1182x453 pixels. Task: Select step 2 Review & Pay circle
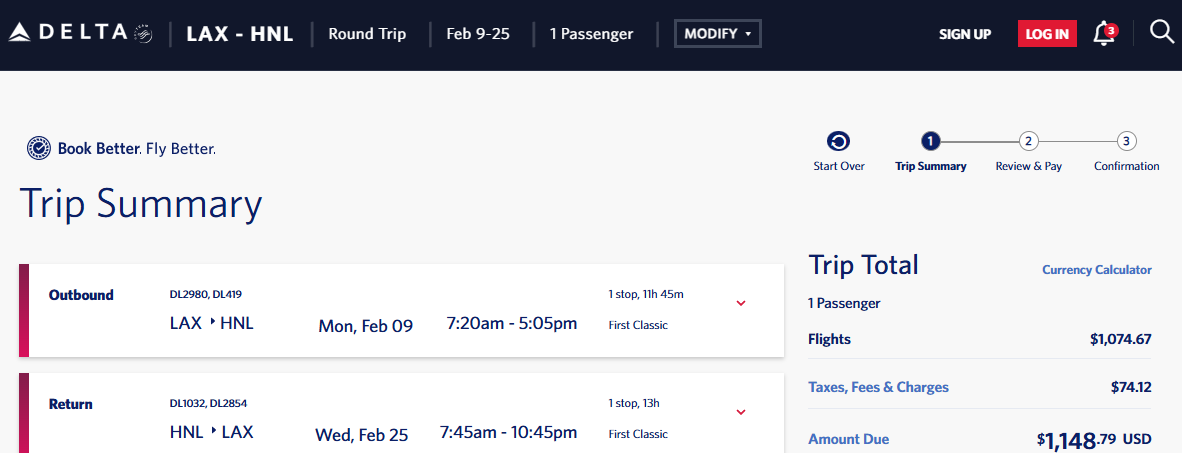click(x=1028, y=141)
